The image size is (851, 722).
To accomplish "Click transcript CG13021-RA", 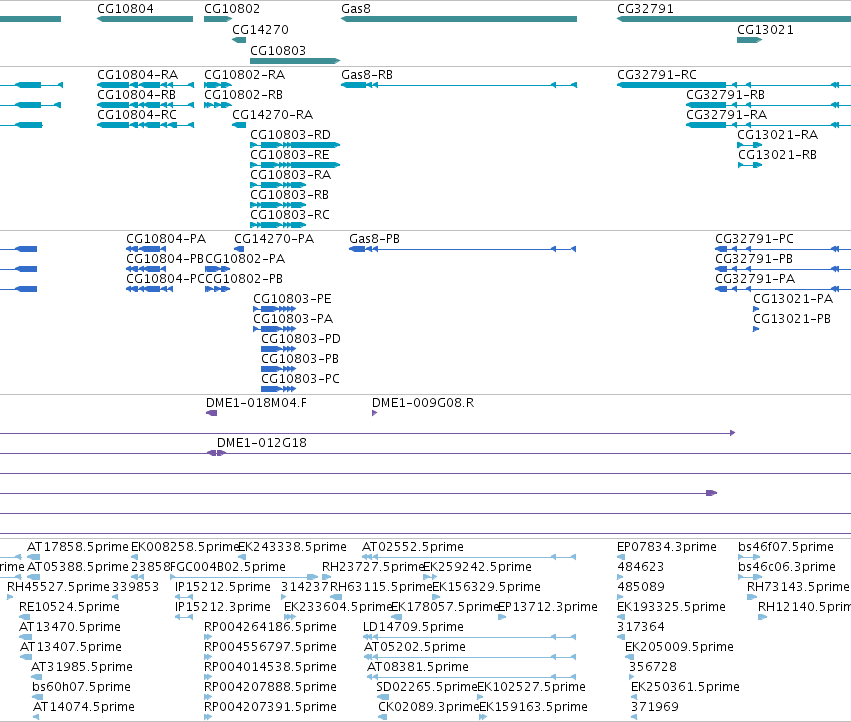I will pyautogui.click(x=750, y=145).
